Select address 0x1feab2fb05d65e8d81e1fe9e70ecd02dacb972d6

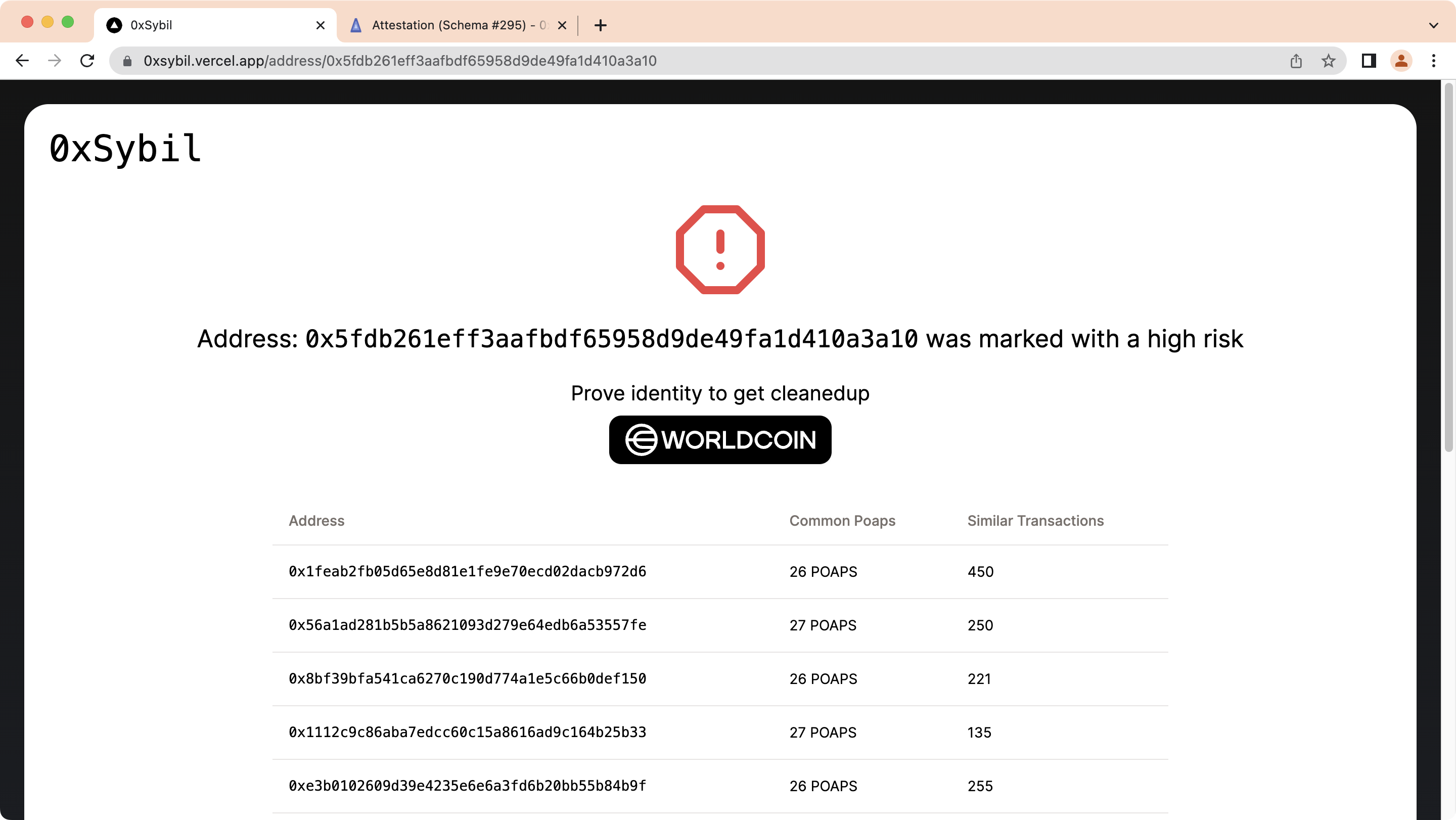point(468,571)
